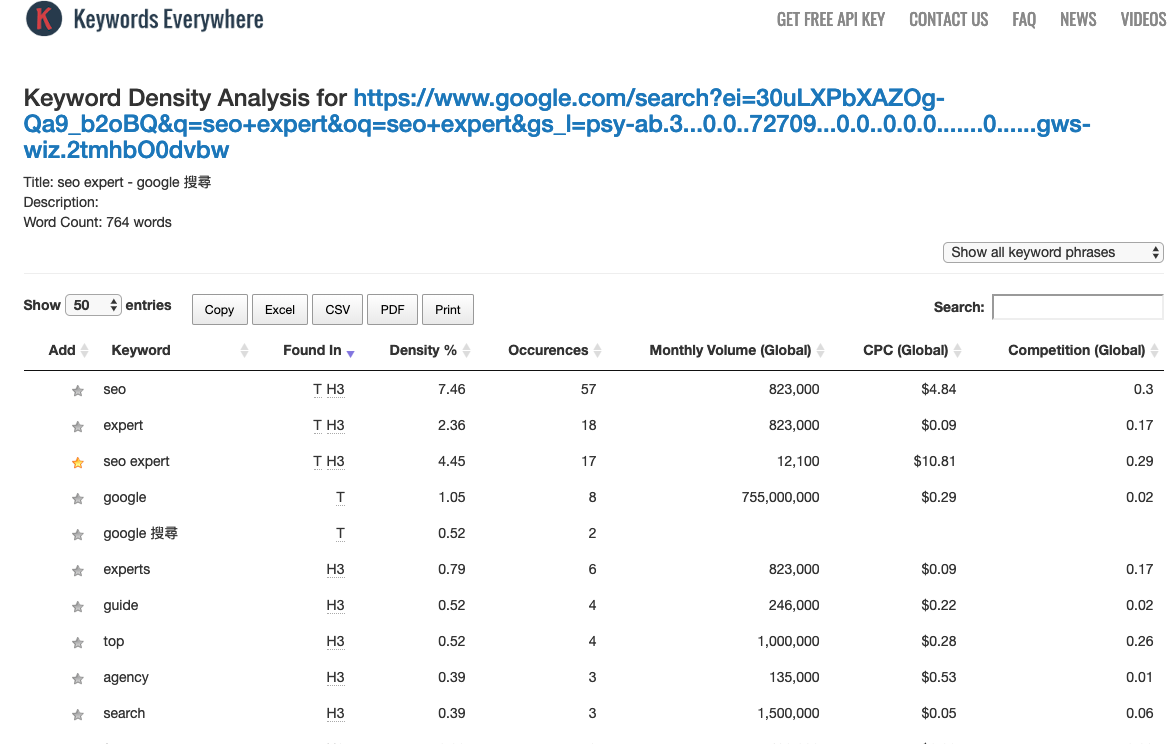
Task: Click density value 7.46
Action: [x=452, y=389]
